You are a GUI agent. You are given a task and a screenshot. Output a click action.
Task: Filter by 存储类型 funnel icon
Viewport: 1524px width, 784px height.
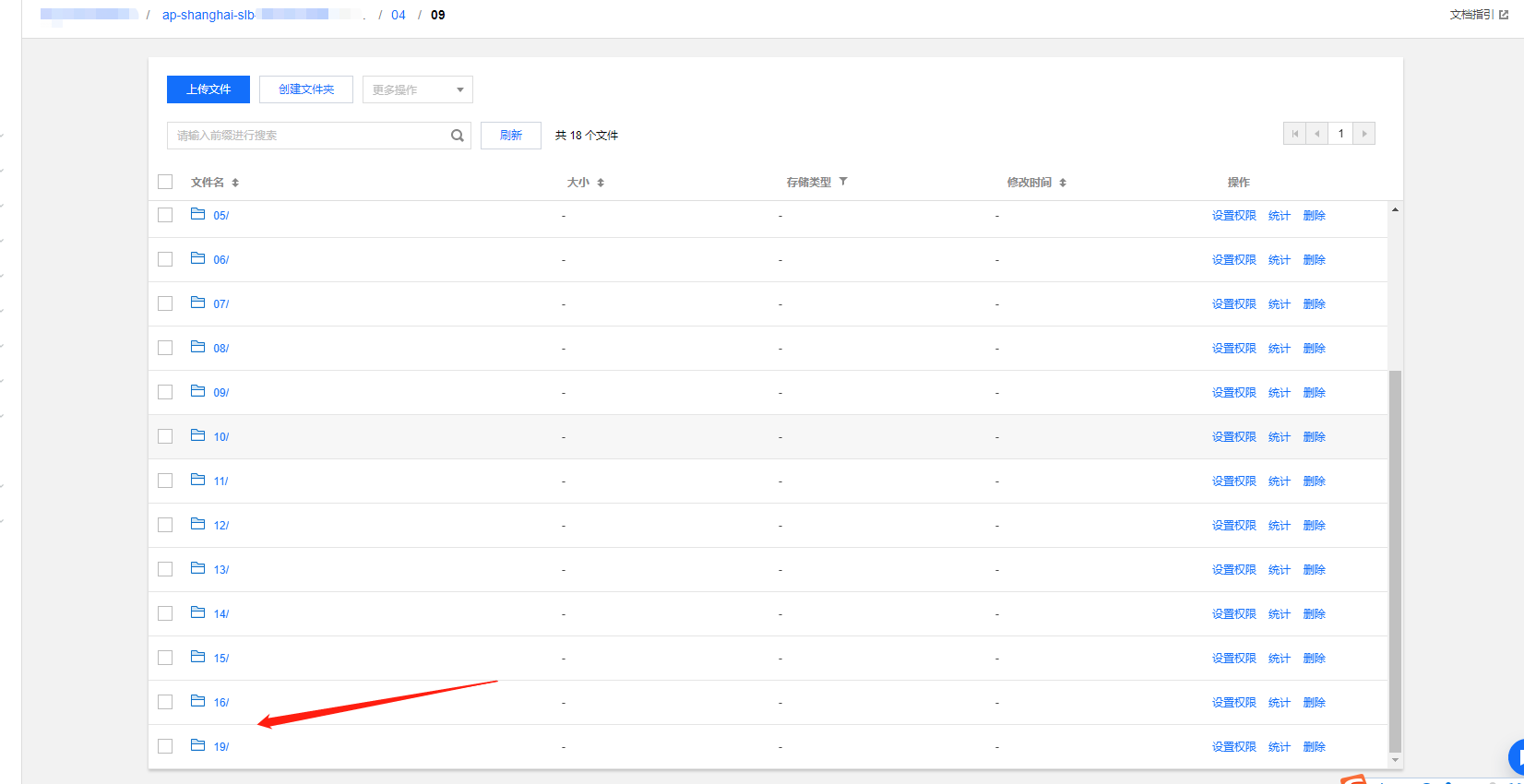[843, 182]
